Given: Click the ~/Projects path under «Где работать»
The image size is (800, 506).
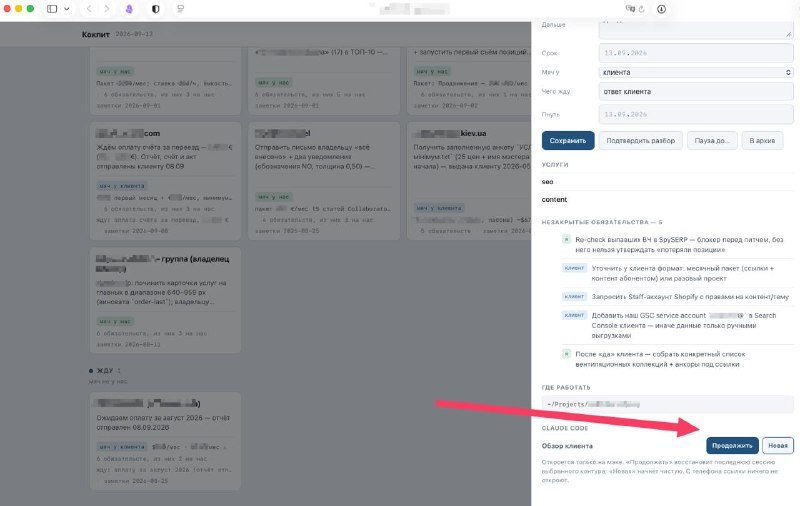Looking at the screenshot, I should (667, 404).
